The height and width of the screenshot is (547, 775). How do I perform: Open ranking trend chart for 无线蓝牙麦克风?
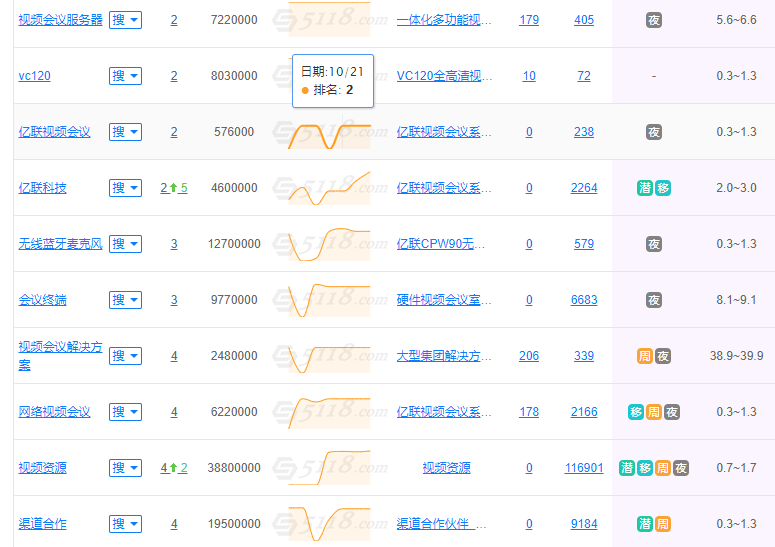point(329,244)
